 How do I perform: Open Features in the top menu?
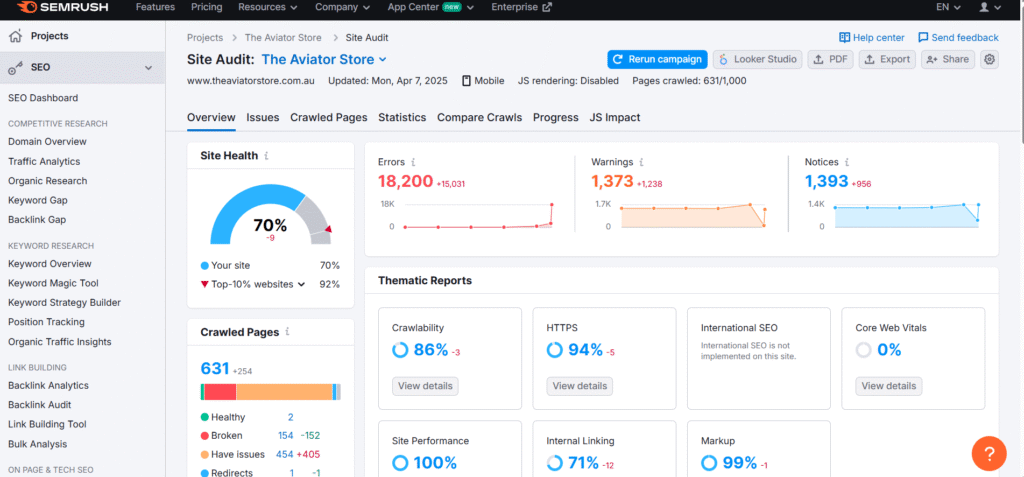155,7
